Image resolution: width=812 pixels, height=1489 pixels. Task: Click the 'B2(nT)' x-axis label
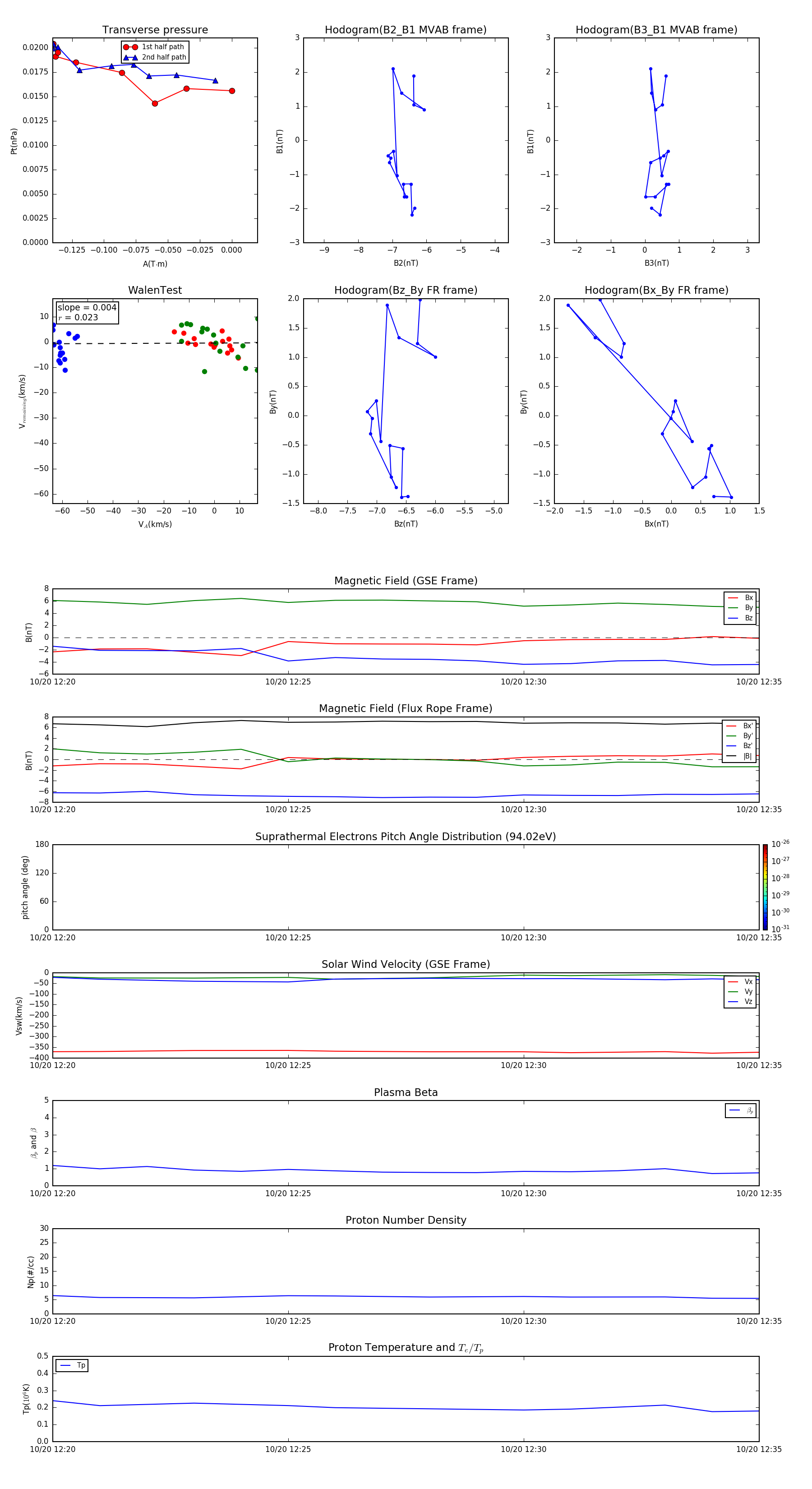coord(406,263)
